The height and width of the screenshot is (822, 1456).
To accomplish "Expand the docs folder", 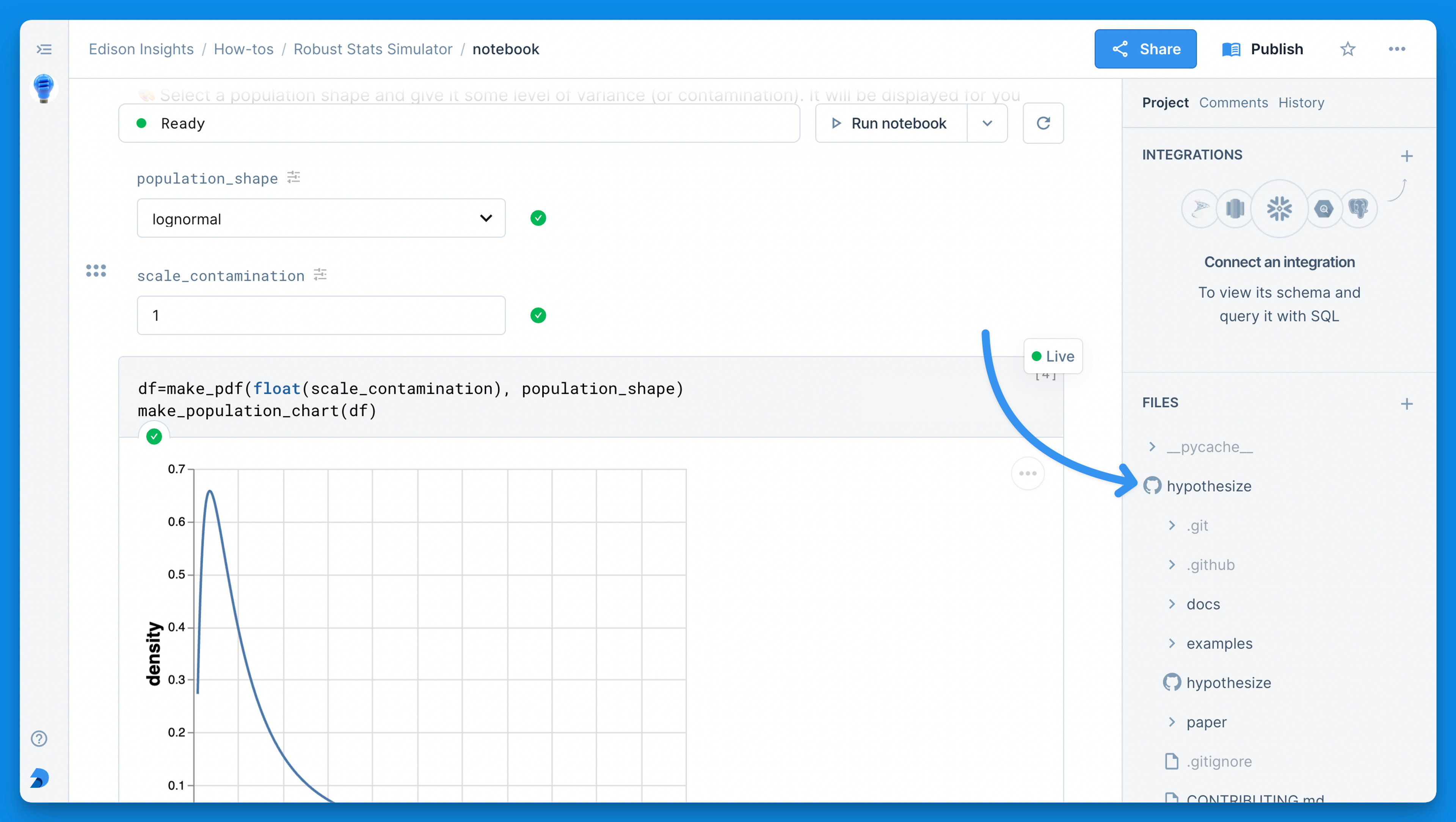I will point(1172,604).
